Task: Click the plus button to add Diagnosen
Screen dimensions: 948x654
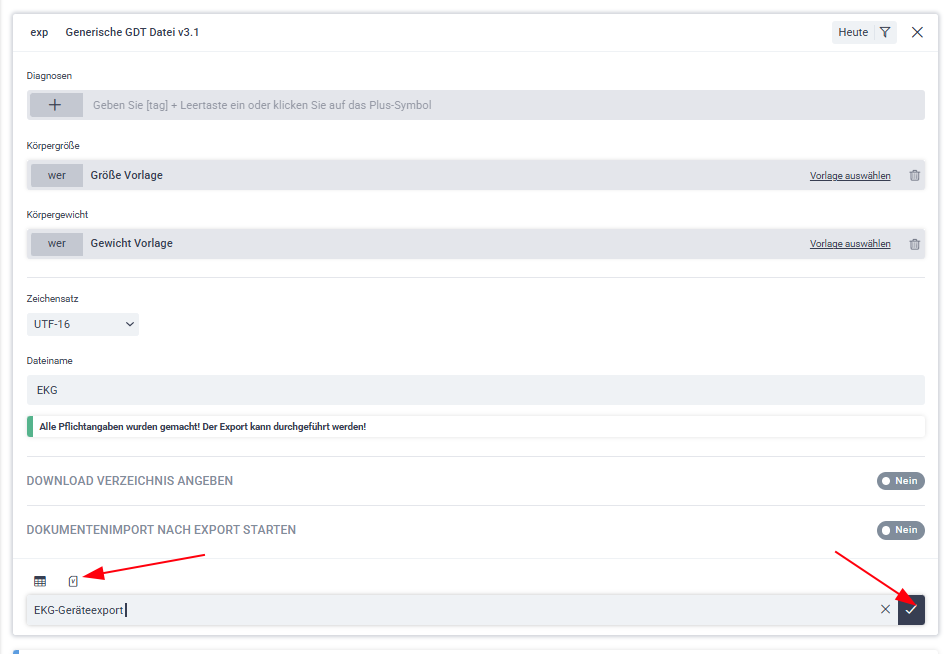Action: coord(56,105)
